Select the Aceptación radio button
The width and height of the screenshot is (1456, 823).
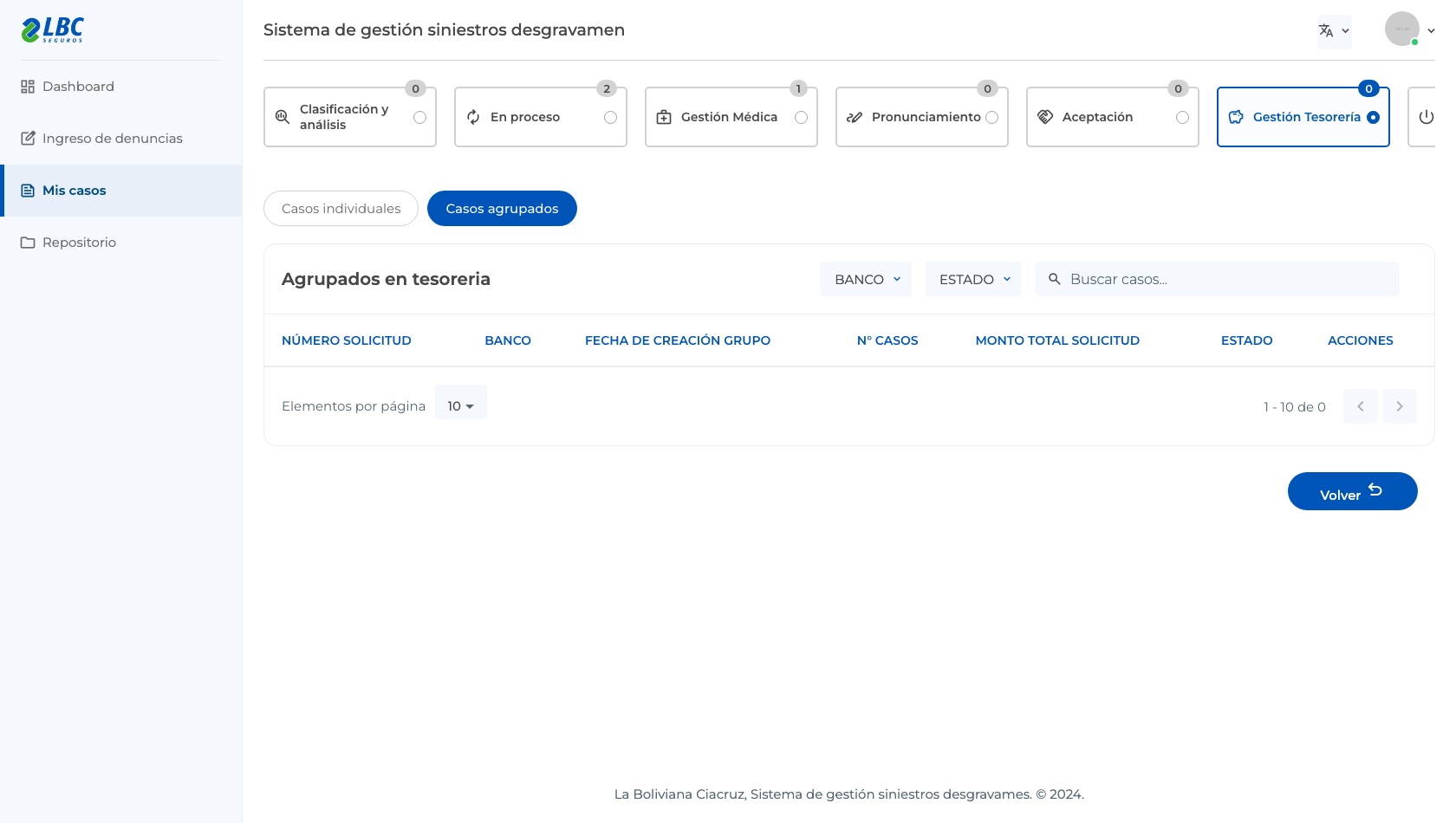(1183, 117)
